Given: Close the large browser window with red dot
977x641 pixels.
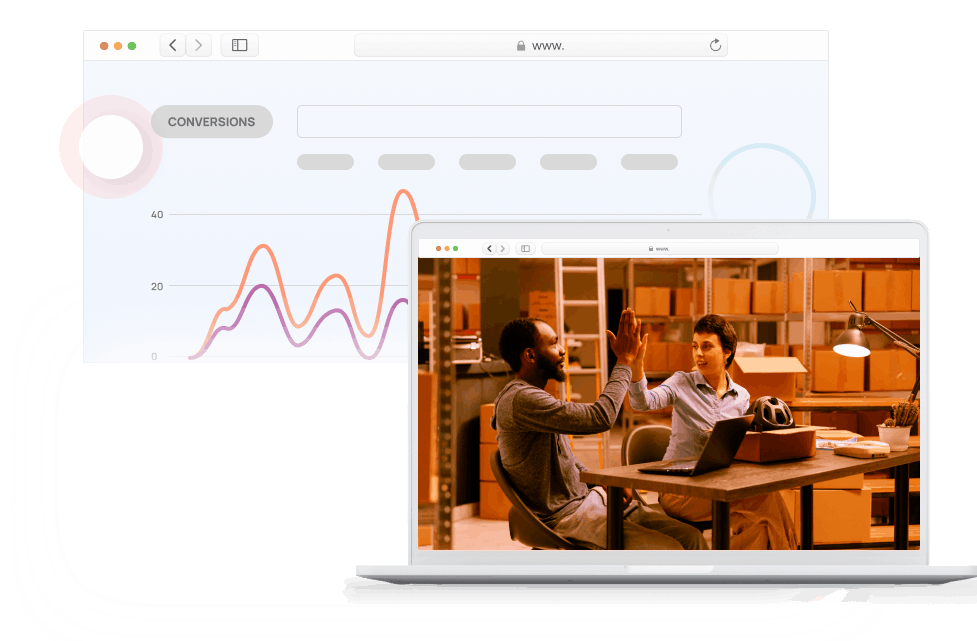Looking at the screenshot, I should coord(104,46).
